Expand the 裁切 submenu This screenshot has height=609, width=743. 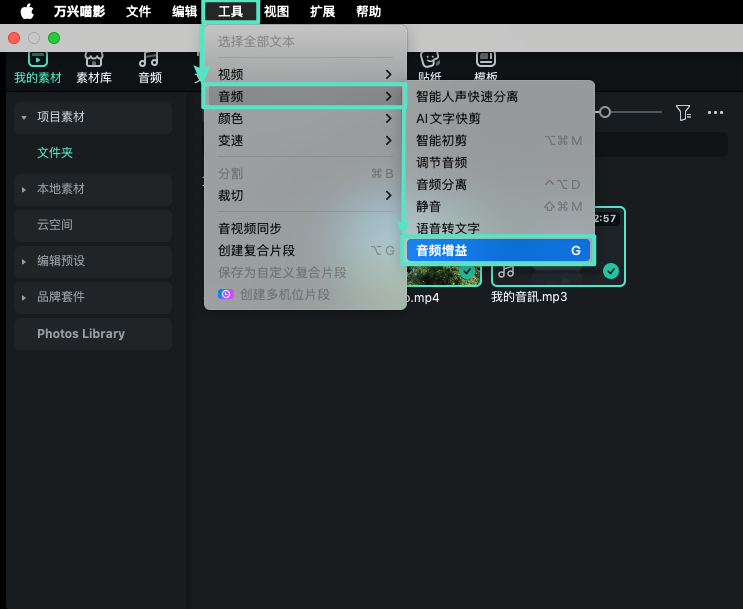[305, 195]
